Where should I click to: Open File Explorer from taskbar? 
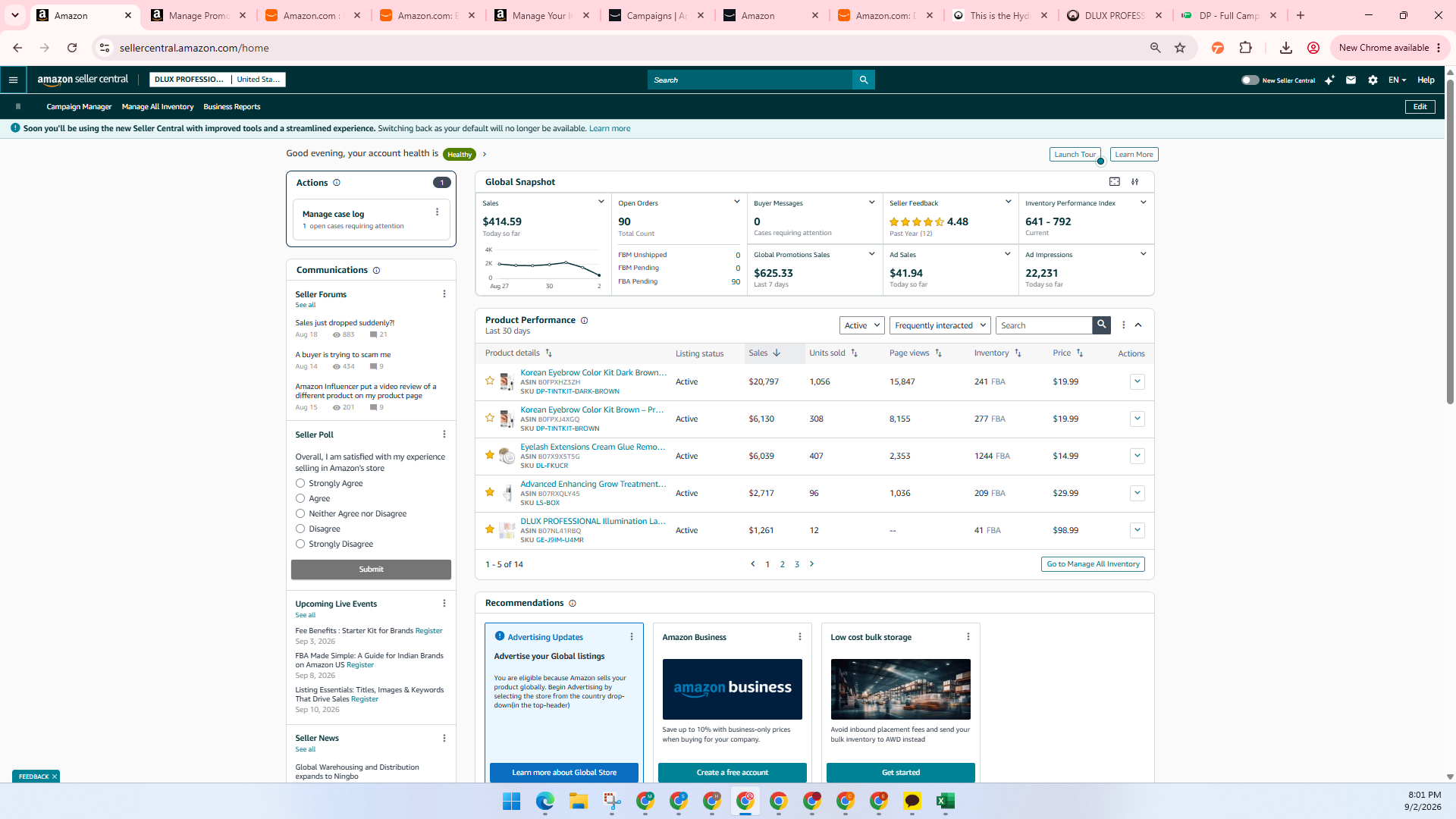[x=579, y=801]
